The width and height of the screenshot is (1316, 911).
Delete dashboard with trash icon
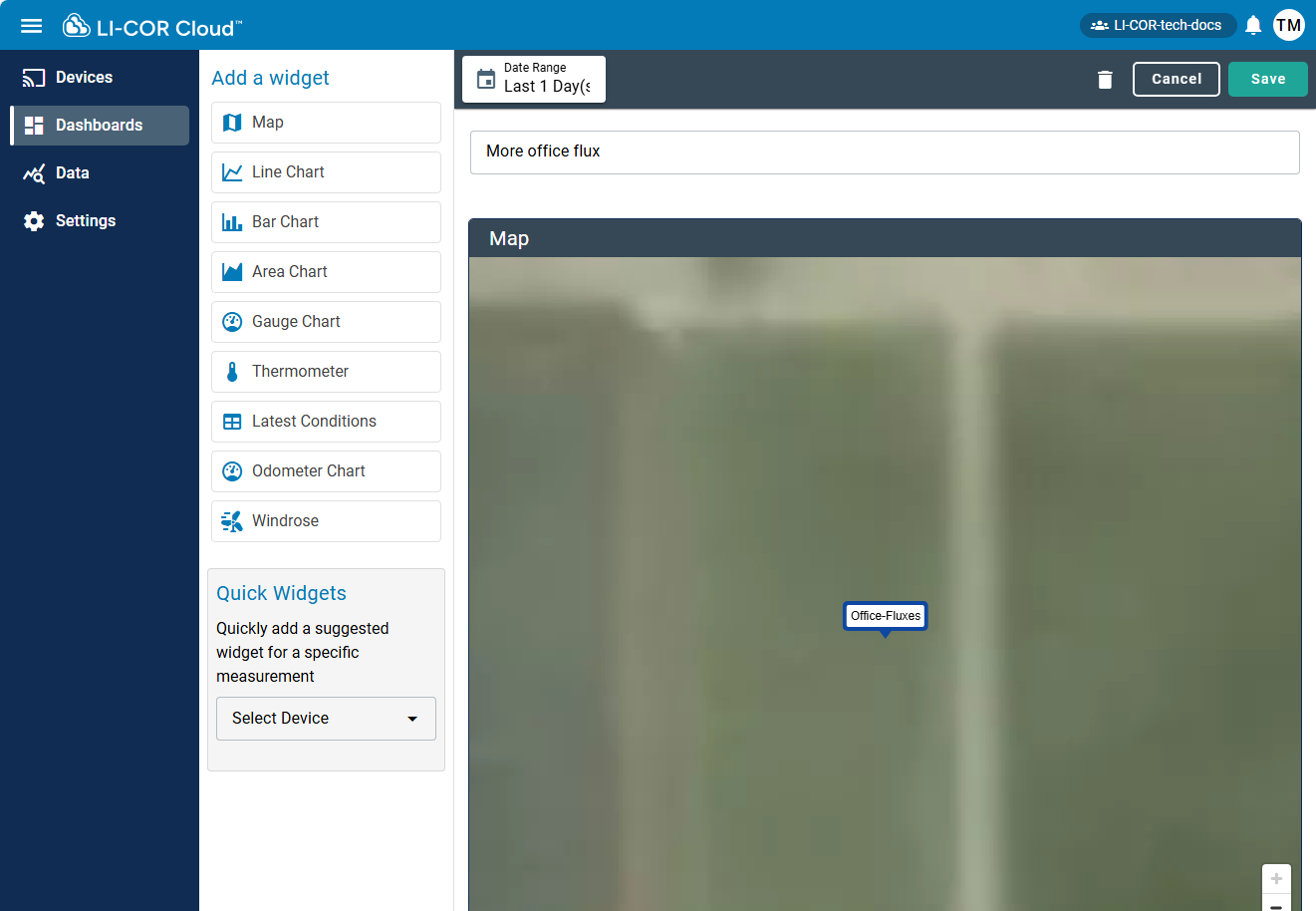[1105, 80]
